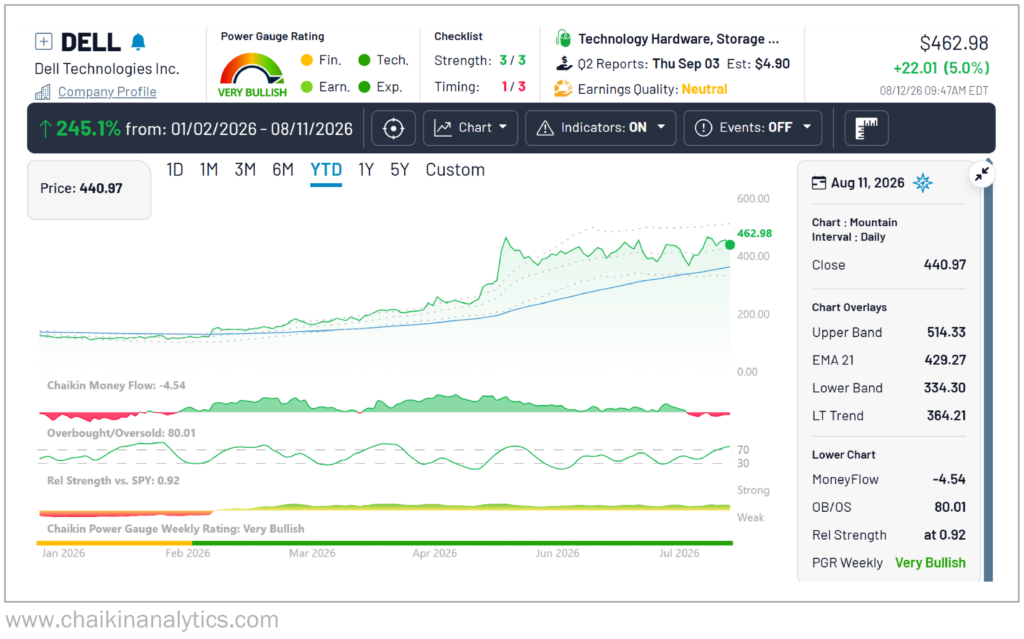Click the MoneyFlow -4.54 value

[949, 480]
